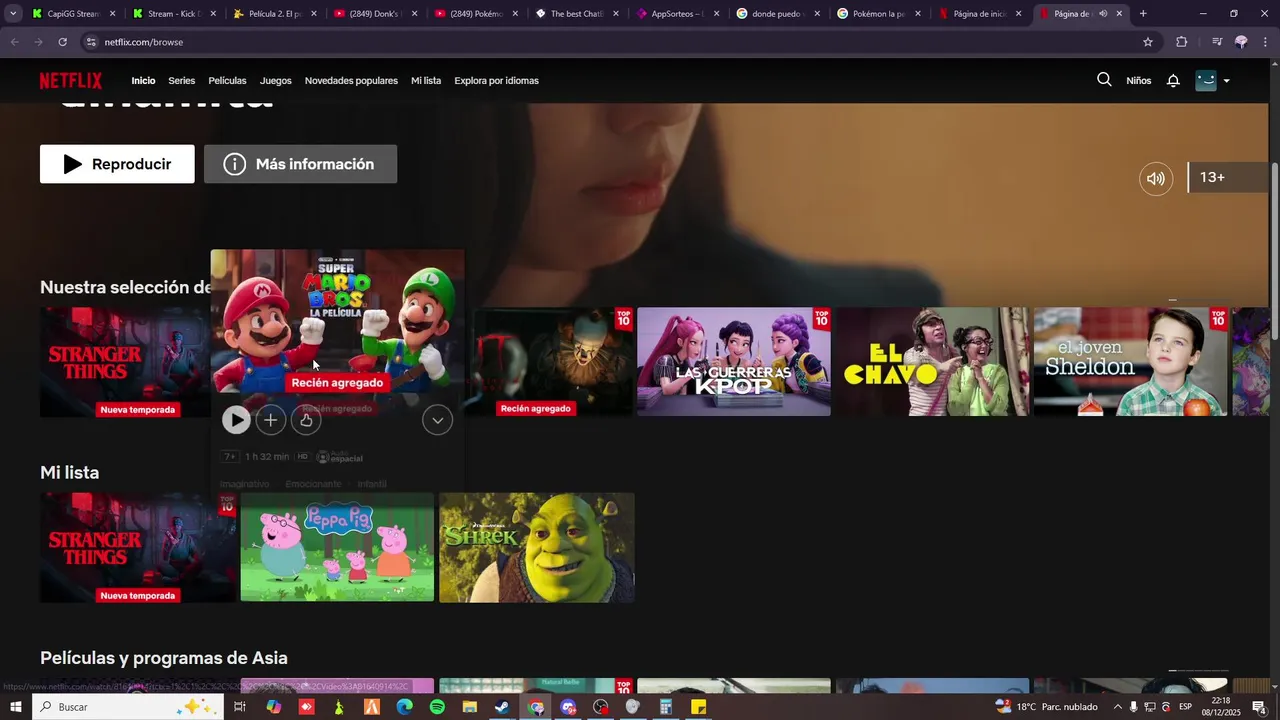1280x720 pixels.
Task: Play the Super Mario Bros preview card
Action: [x=236, y=420]
